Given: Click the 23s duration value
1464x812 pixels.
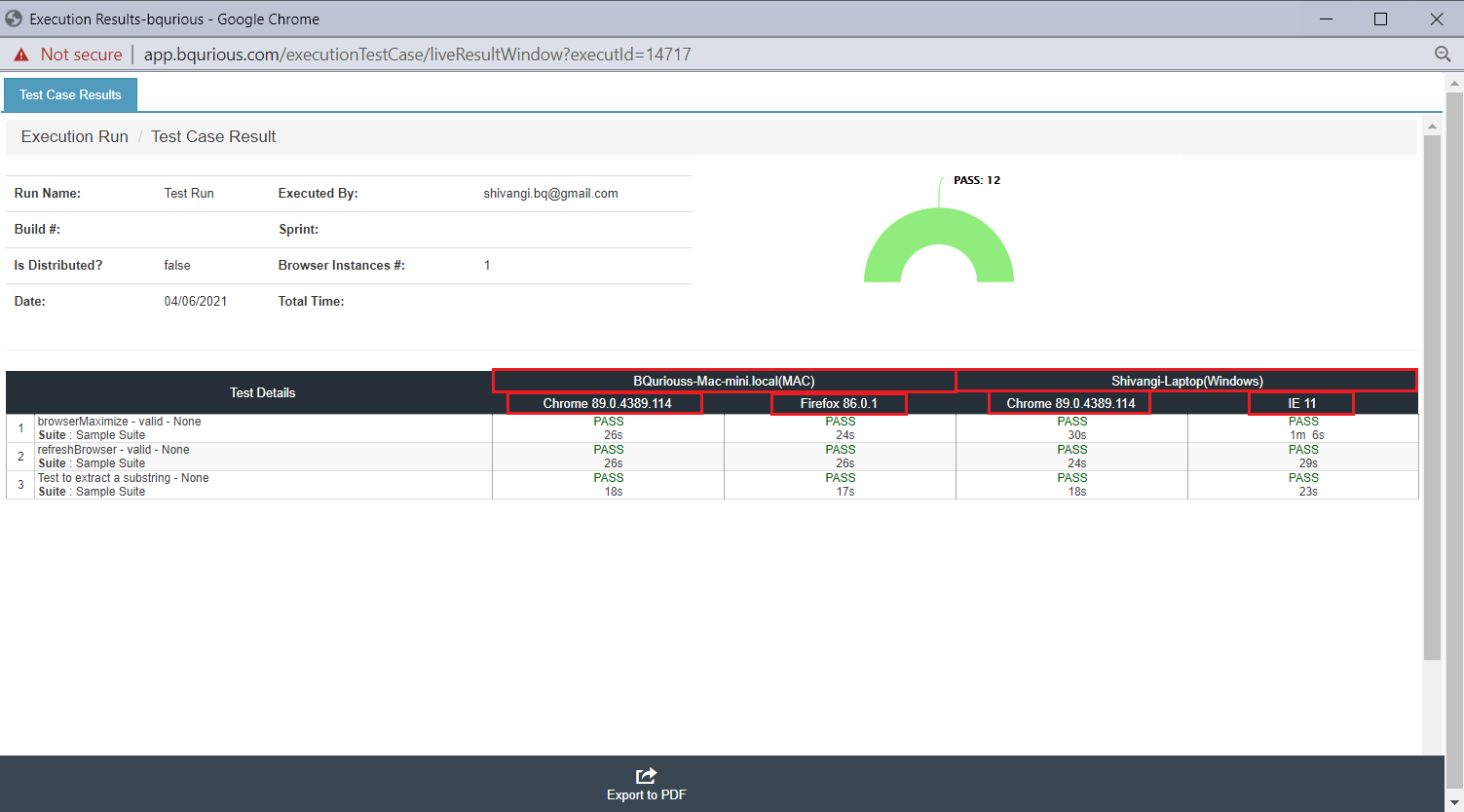Looking at the screenshot, I should pos(1308,492).
